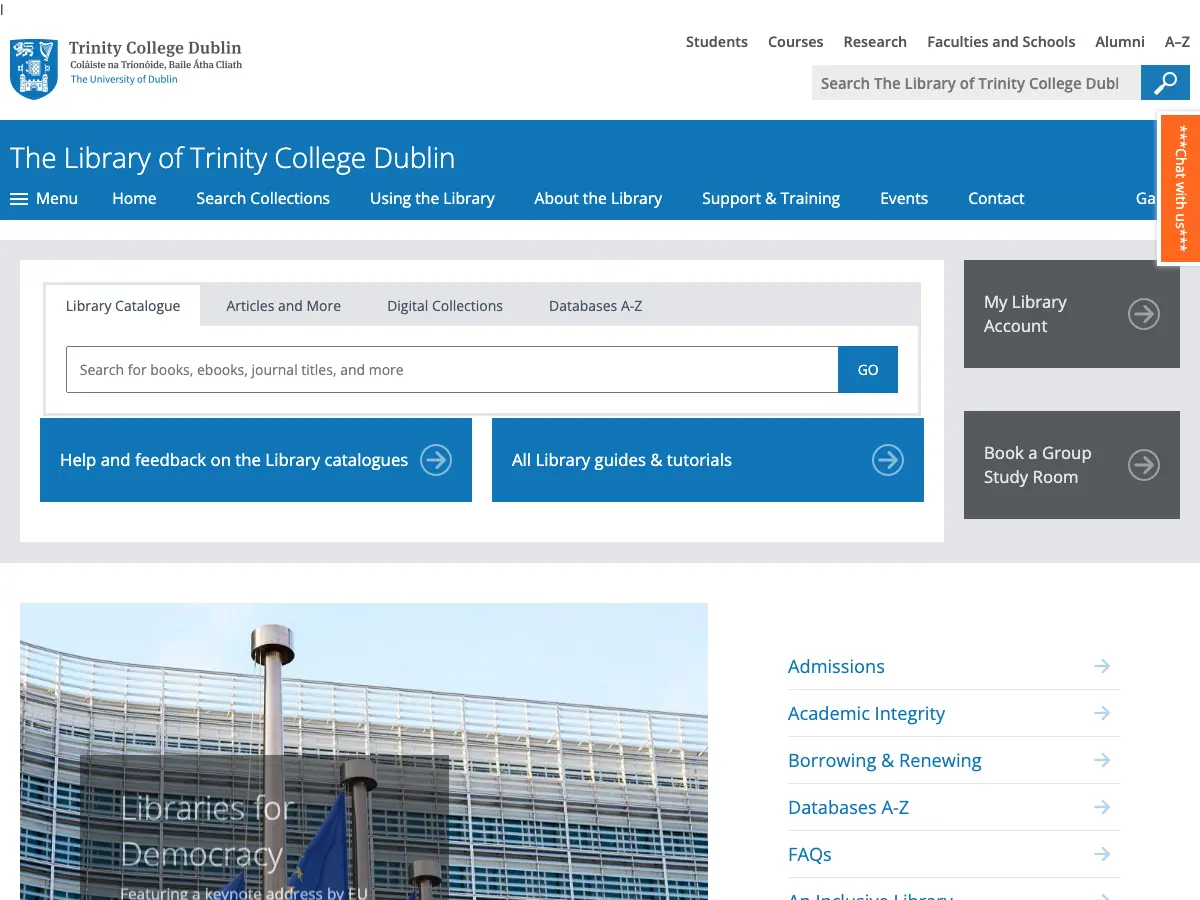Click the arrow beside Academic Integrity

[1102, 713]
